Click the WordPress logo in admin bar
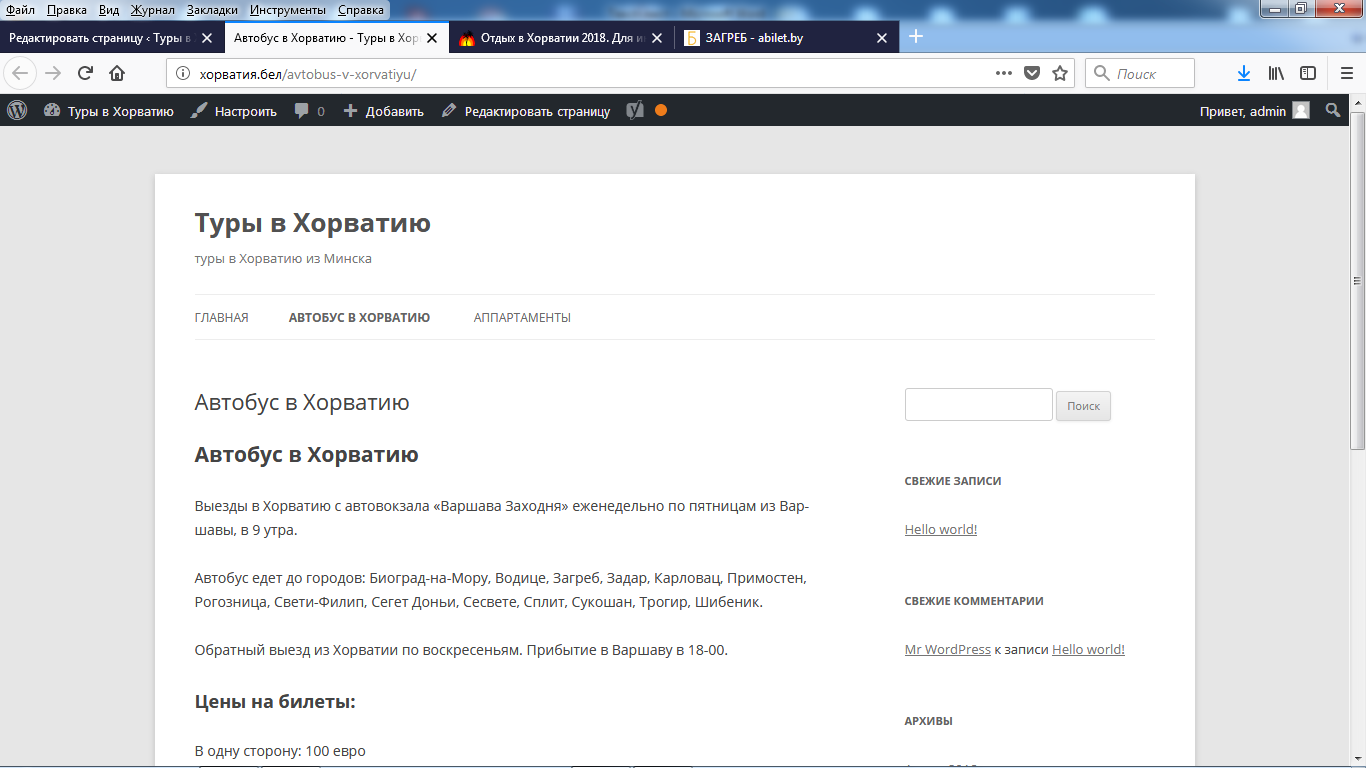The image size is (1366, 768). point(17,111)
